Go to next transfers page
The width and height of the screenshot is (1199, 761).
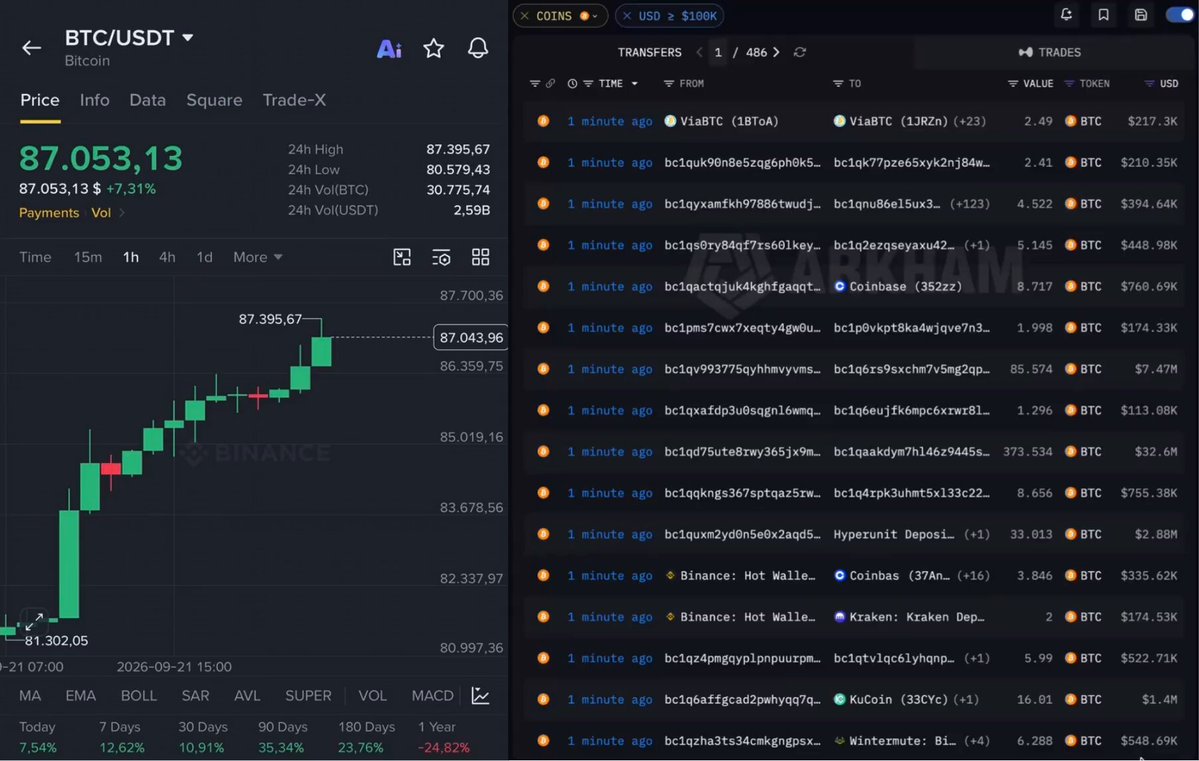point(776,52)
